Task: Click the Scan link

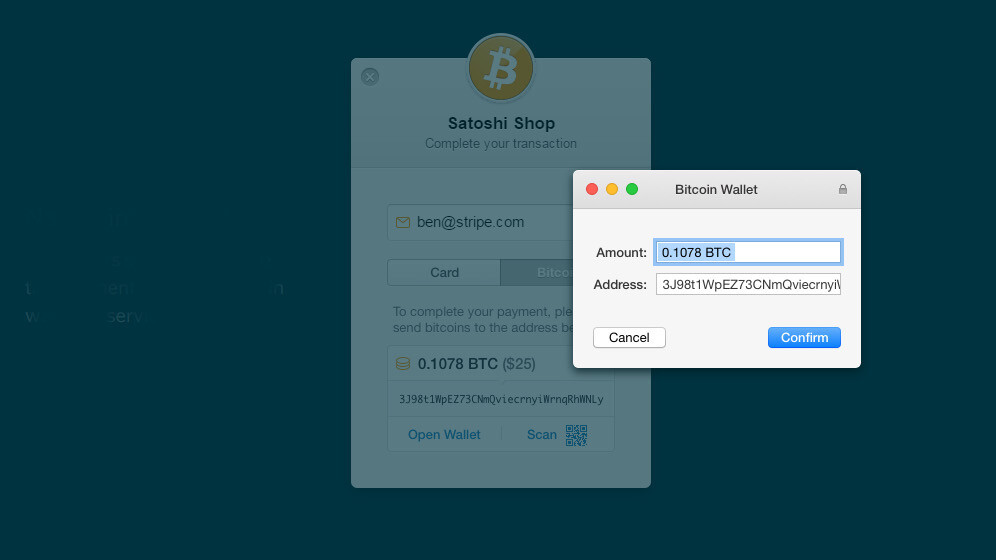Action: point(542,435)
